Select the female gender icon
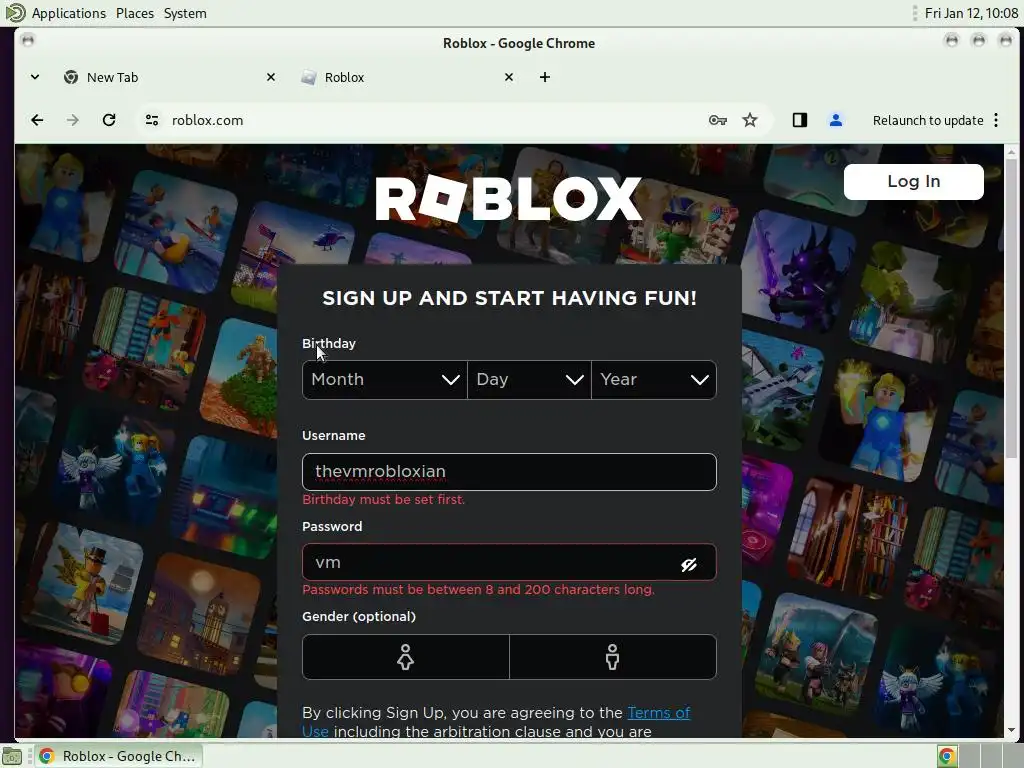 pyautogui.click(x=406, y=657)
